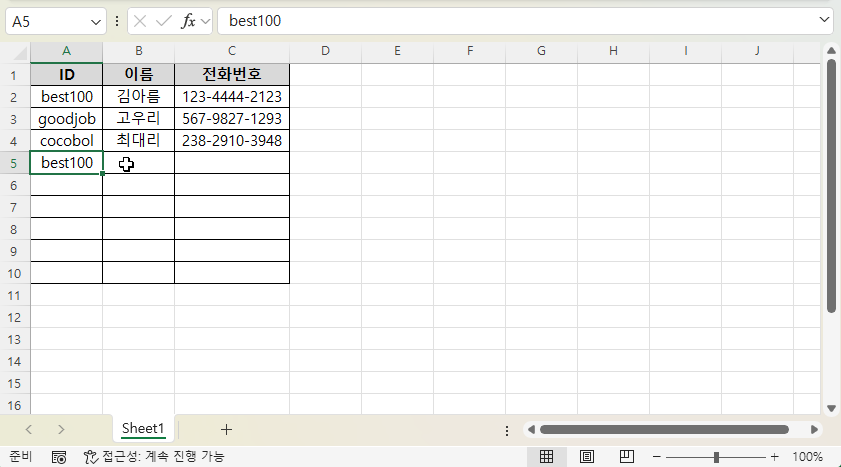Select column E header
The height and width of the screenshot is (467, 841).
tap(397, 51)
